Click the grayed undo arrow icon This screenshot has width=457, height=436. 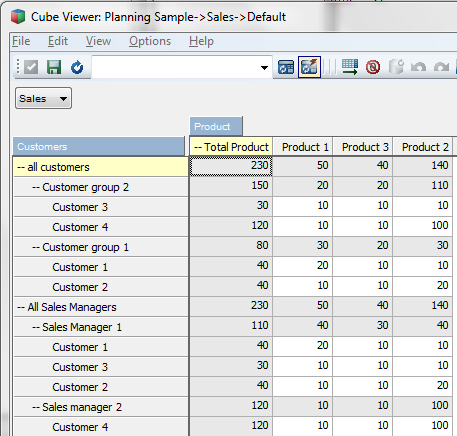click(418, 67)
